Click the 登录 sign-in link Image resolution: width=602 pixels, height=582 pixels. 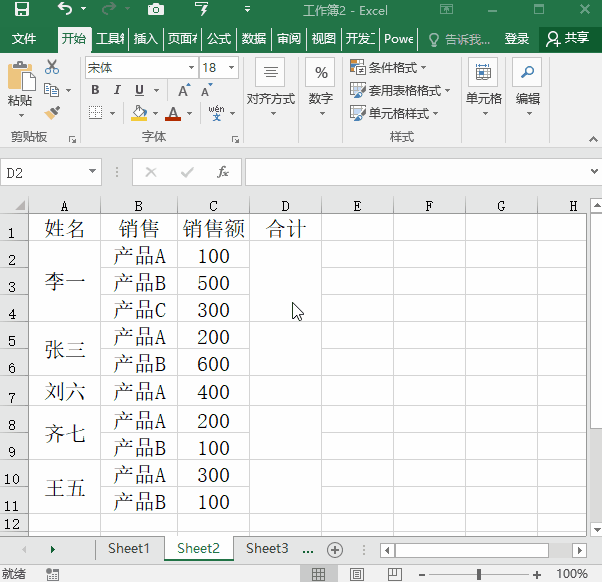coord(517,39)
